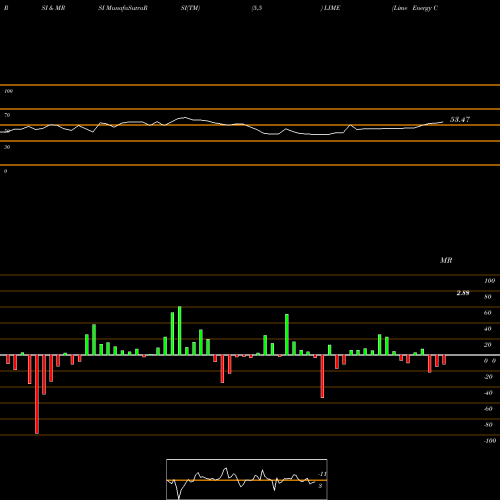Click the MR axis label 80

click(488, 297)
